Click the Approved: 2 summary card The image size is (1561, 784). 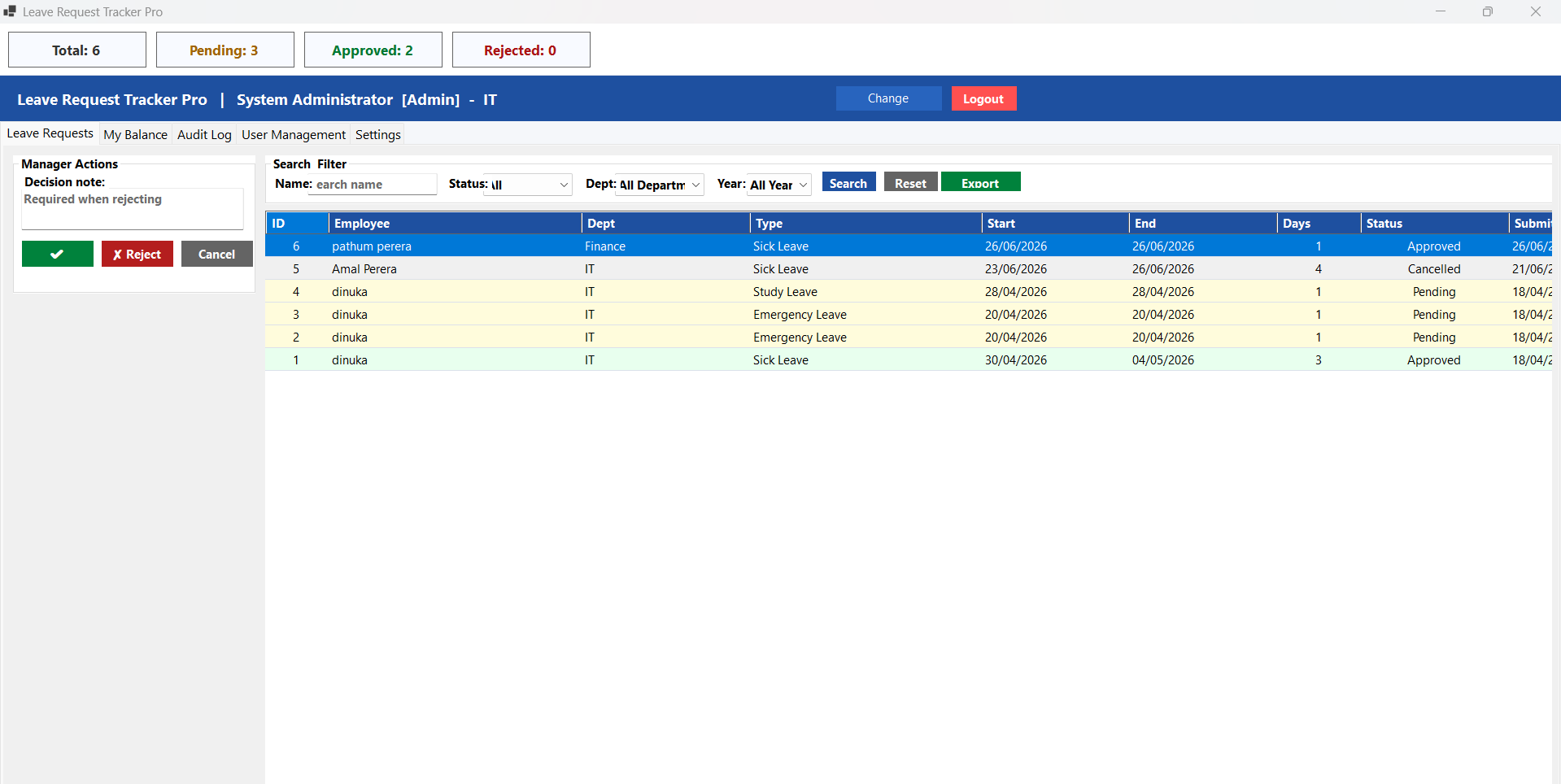373,50
